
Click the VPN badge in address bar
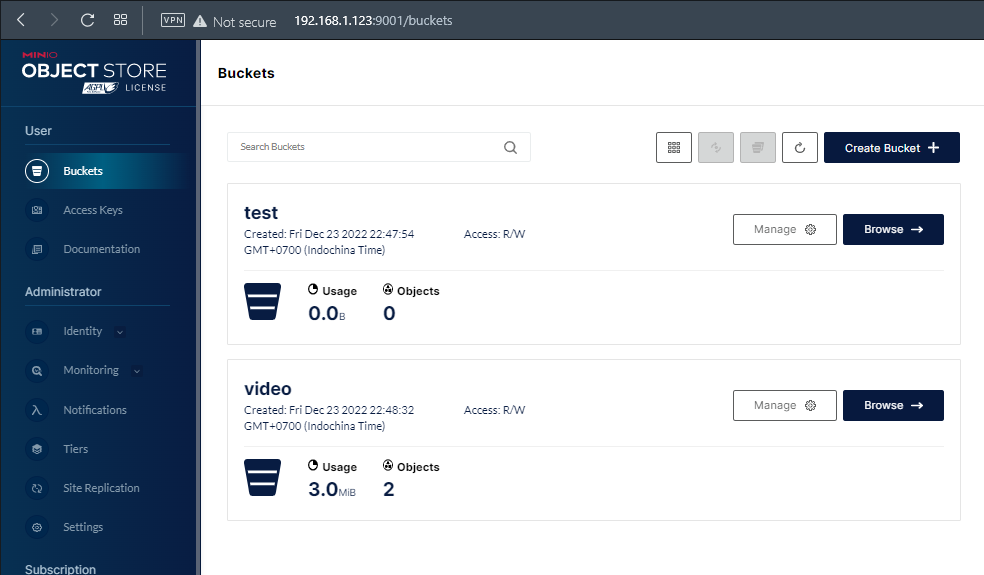click(173, 20)
